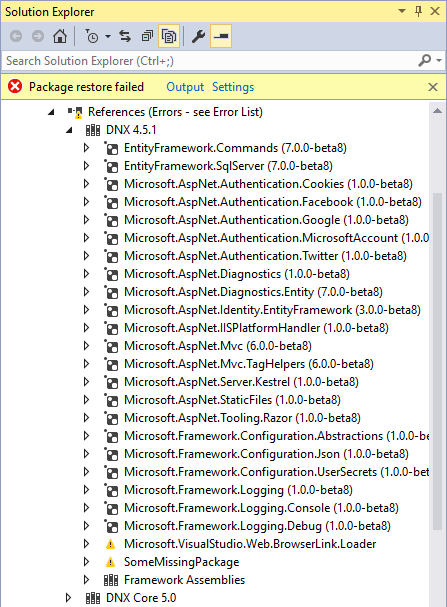
Task: Click the search magnifier icon
Action: pos(425,60)
